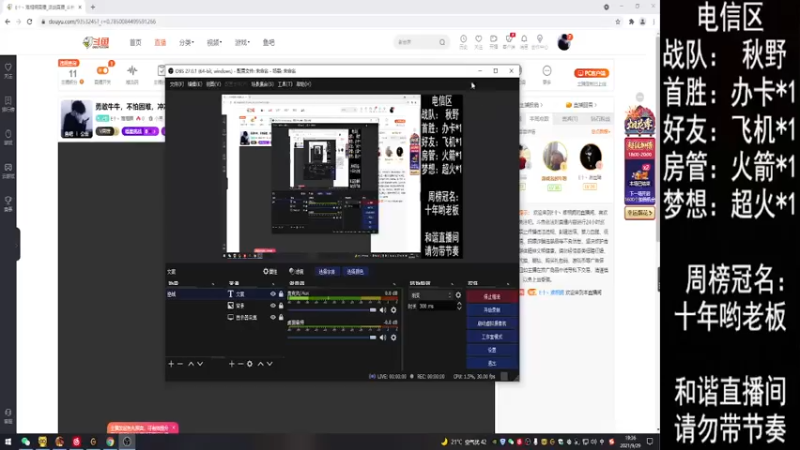
Task: Open 文件 File menu in OBS
Action: click(x=176, y=84)
